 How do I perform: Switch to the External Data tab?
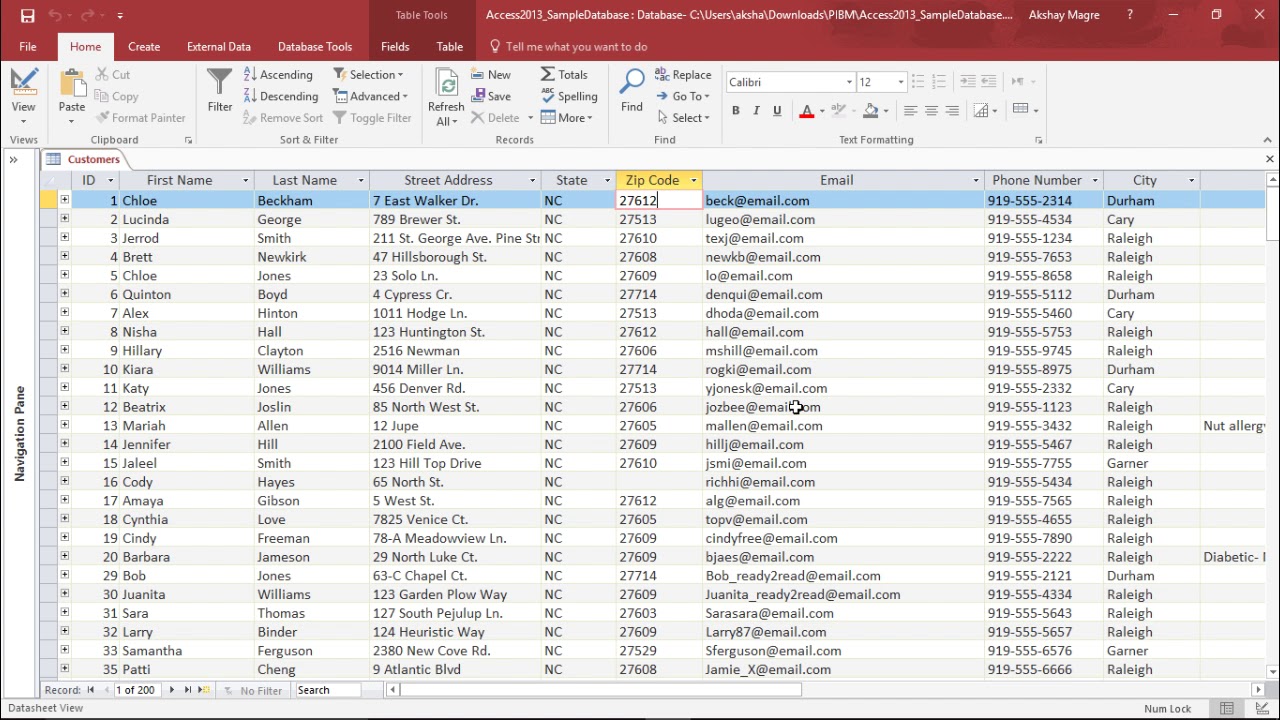pos(219,47)
